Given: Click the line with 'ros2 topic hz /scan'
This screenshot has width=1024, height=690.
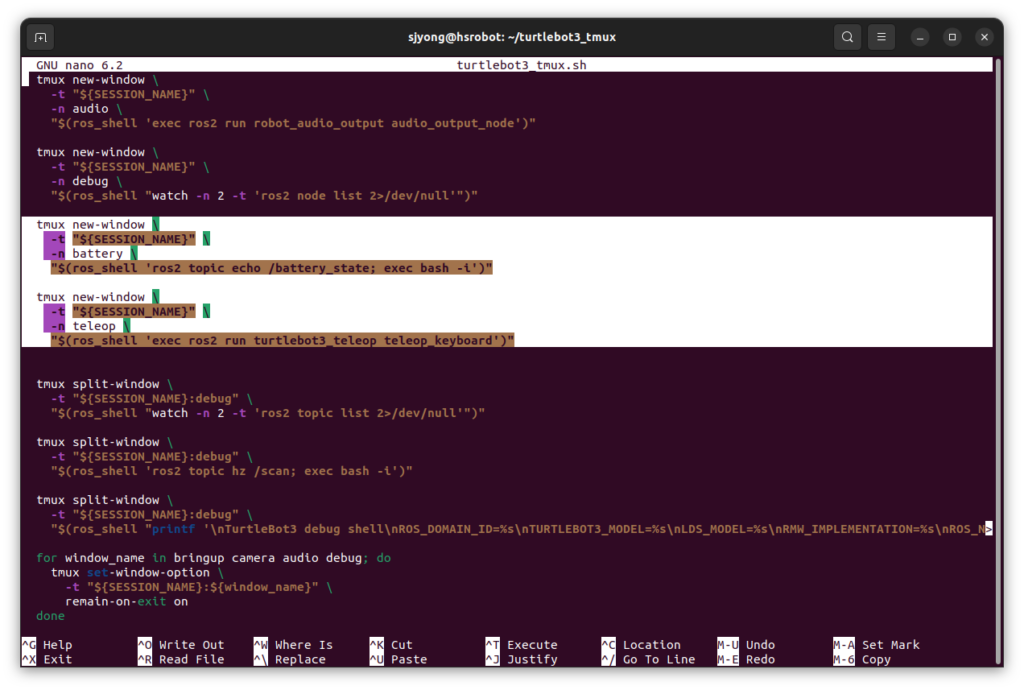Looking at the screenshot, I should (x=232, y=471).
